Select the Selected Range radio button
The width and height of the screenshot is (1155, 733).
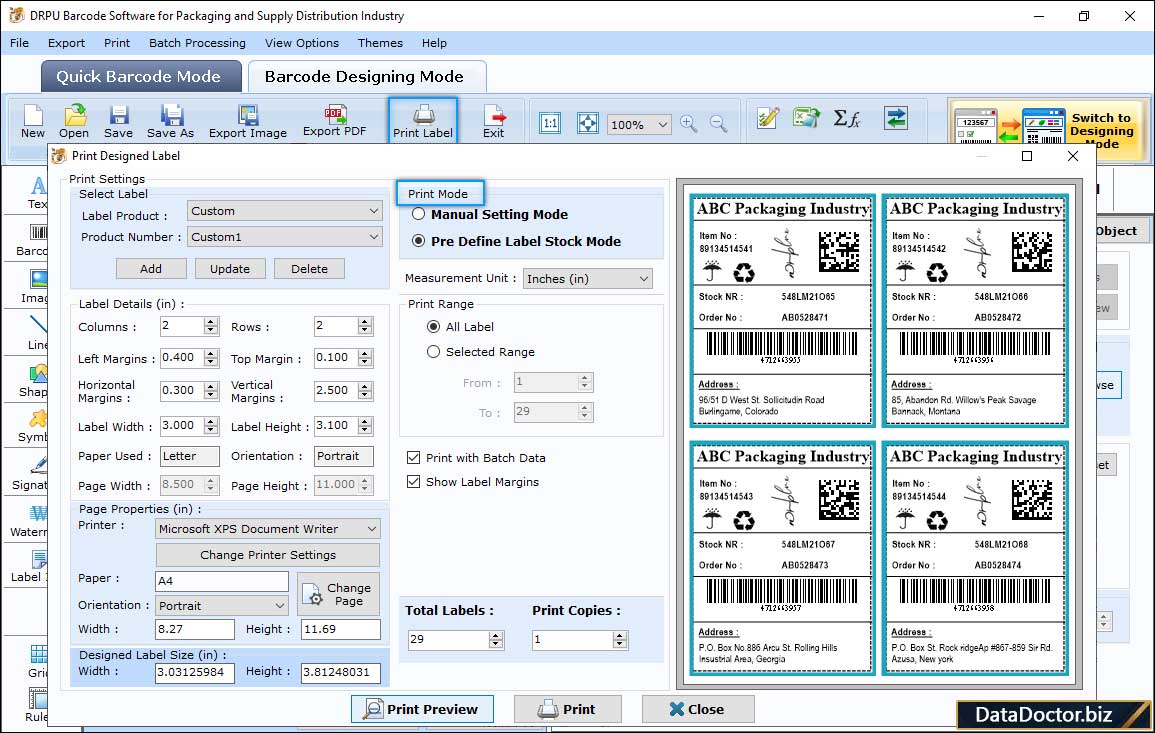[434, 352]
